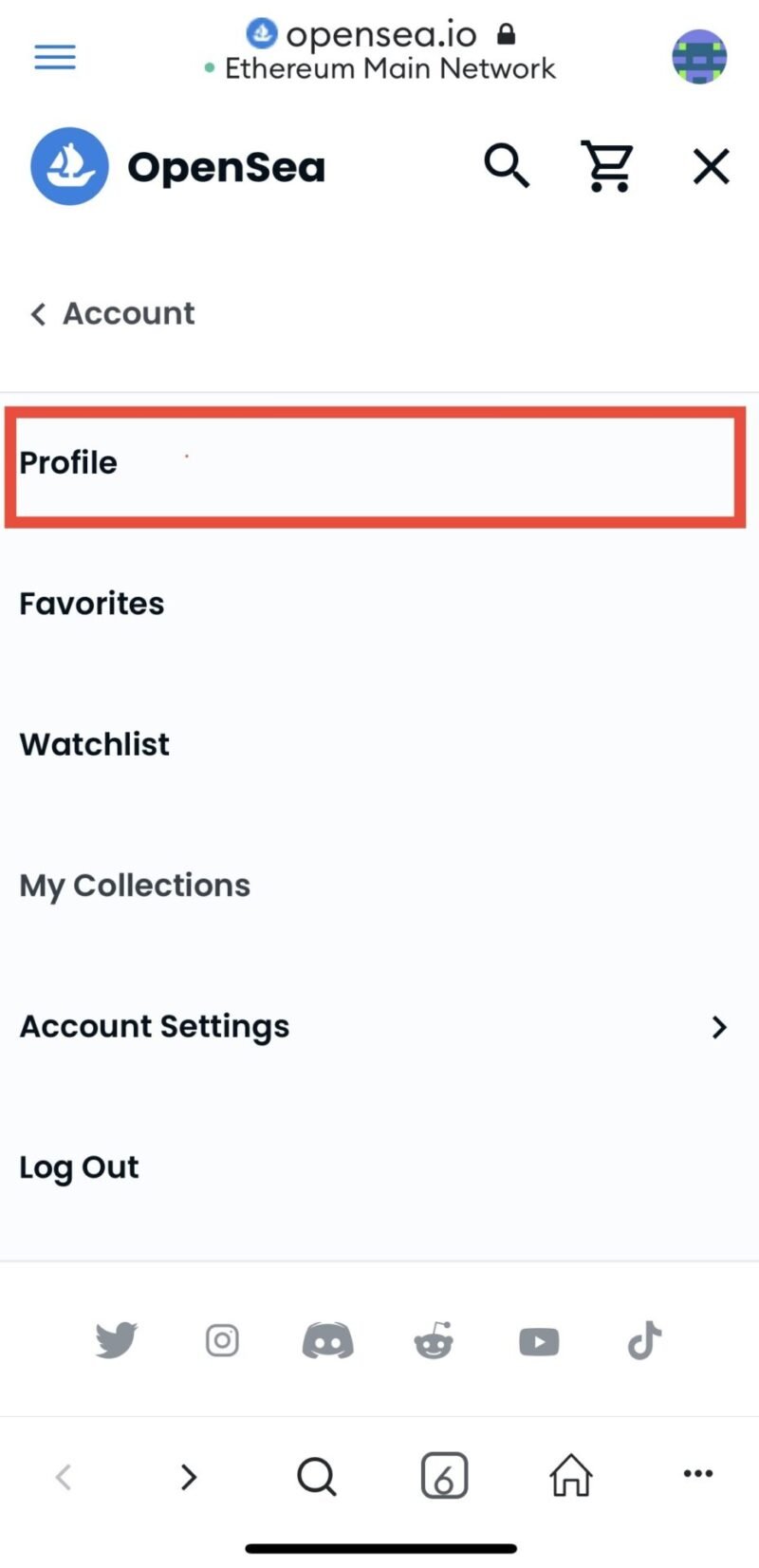Open OpenSea's Twitter page
This screenshot has width=759, height=1568.
pos(117,1340)
